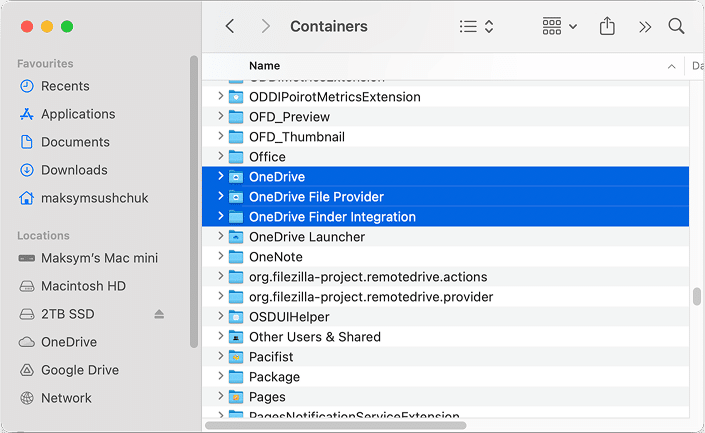Click the Downloads arrow icon
This screenshot has width=705, height=433.
tap(27, 170)
